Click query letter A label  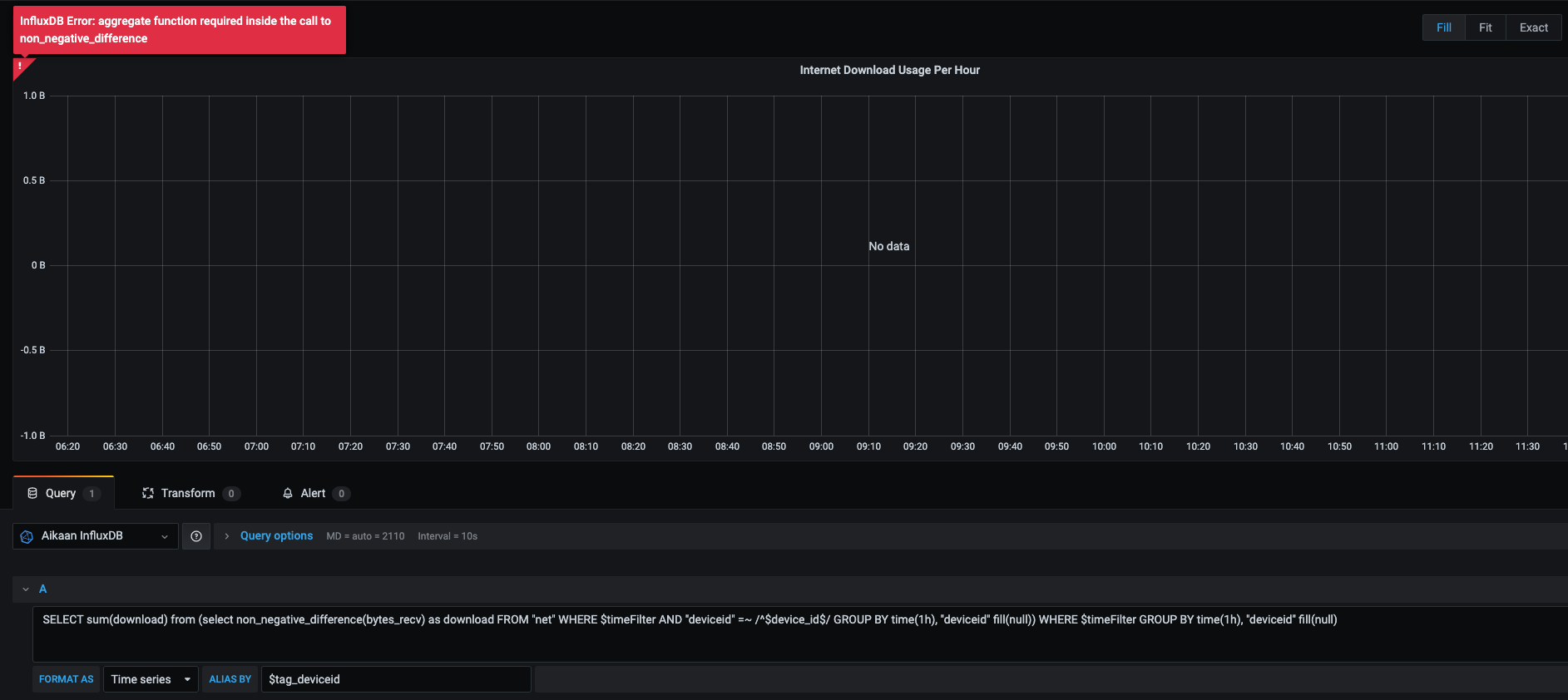click(x=42, y=589)
